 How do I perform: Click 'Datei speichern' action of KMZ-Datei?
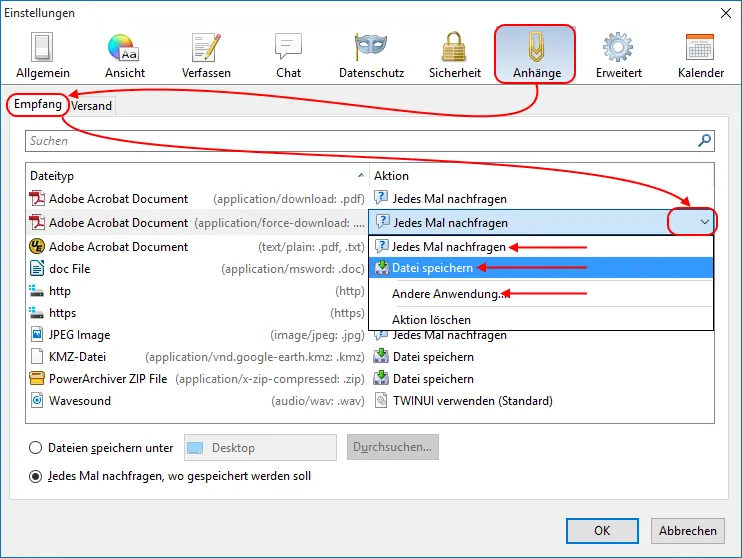point(433,357)
